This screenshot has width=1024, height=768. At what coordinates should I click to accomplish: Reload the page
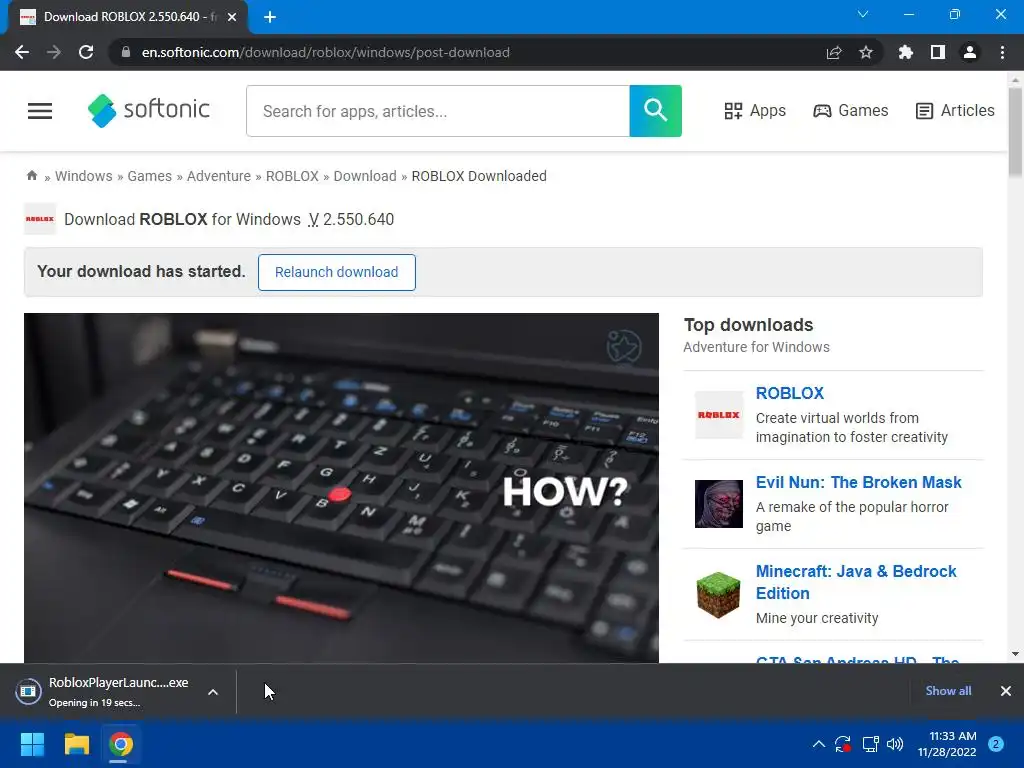pyautogui.click(x=86, y=52)
